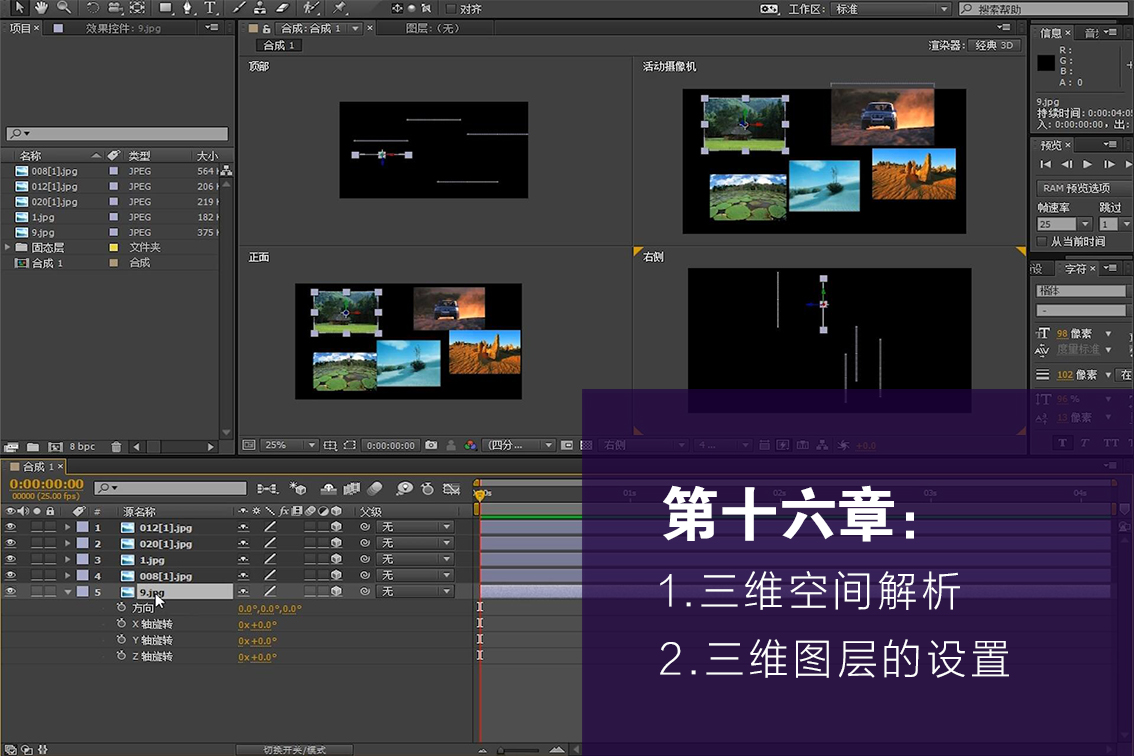Click the label color swatch of 012[1].jpg layer
The image size is (1134, 756).
coord(82,527)
